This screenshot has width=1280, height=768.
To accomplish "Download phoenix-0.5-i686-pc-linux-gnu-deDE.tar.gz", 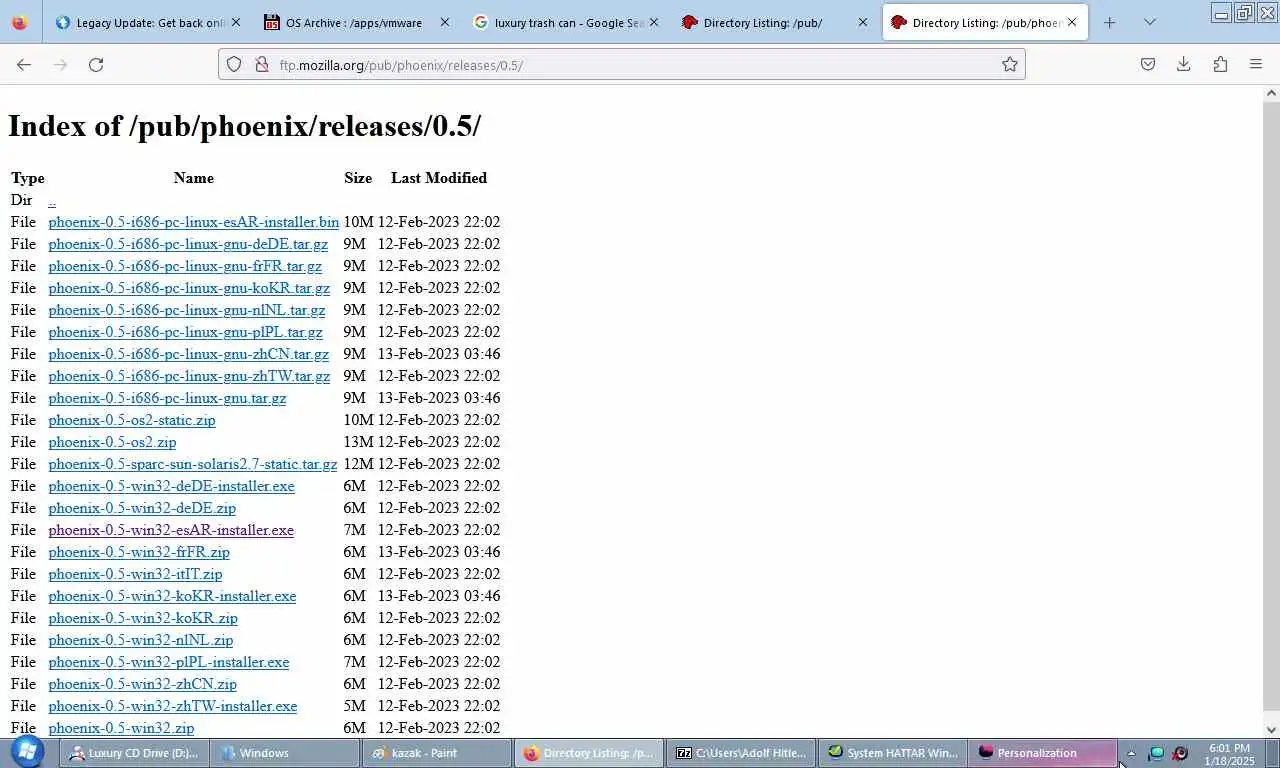I will point(188,244).
